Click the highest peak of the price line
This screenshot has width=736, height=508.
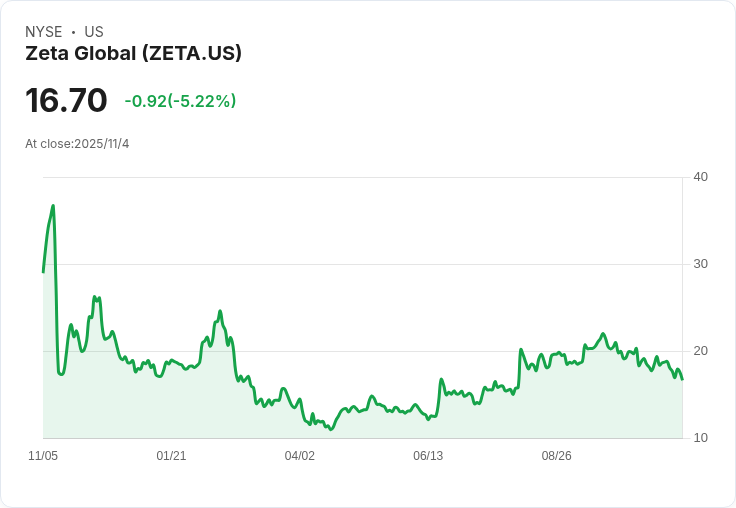coord(53,206)
